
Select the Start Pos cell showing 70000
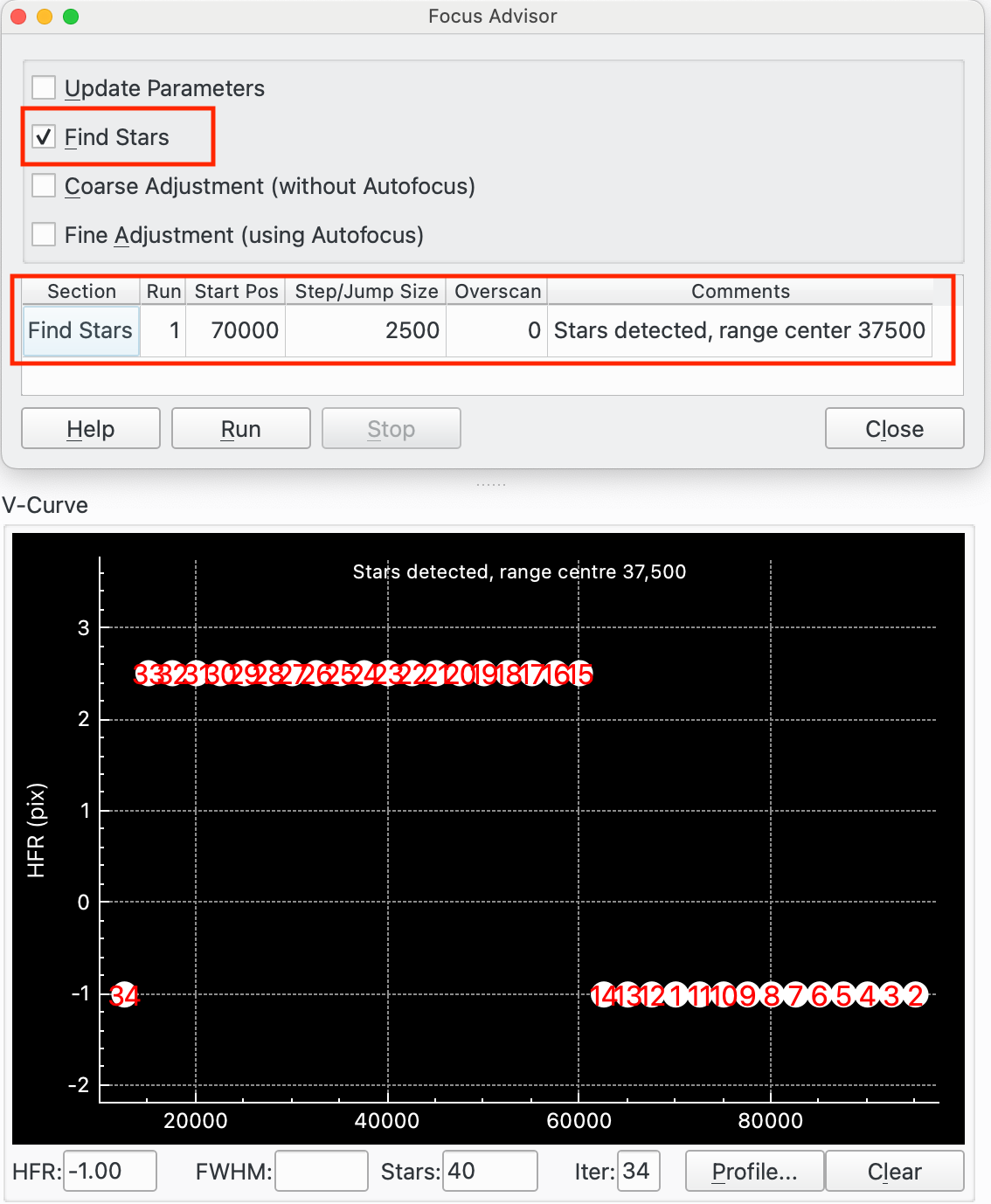[236, 331]
